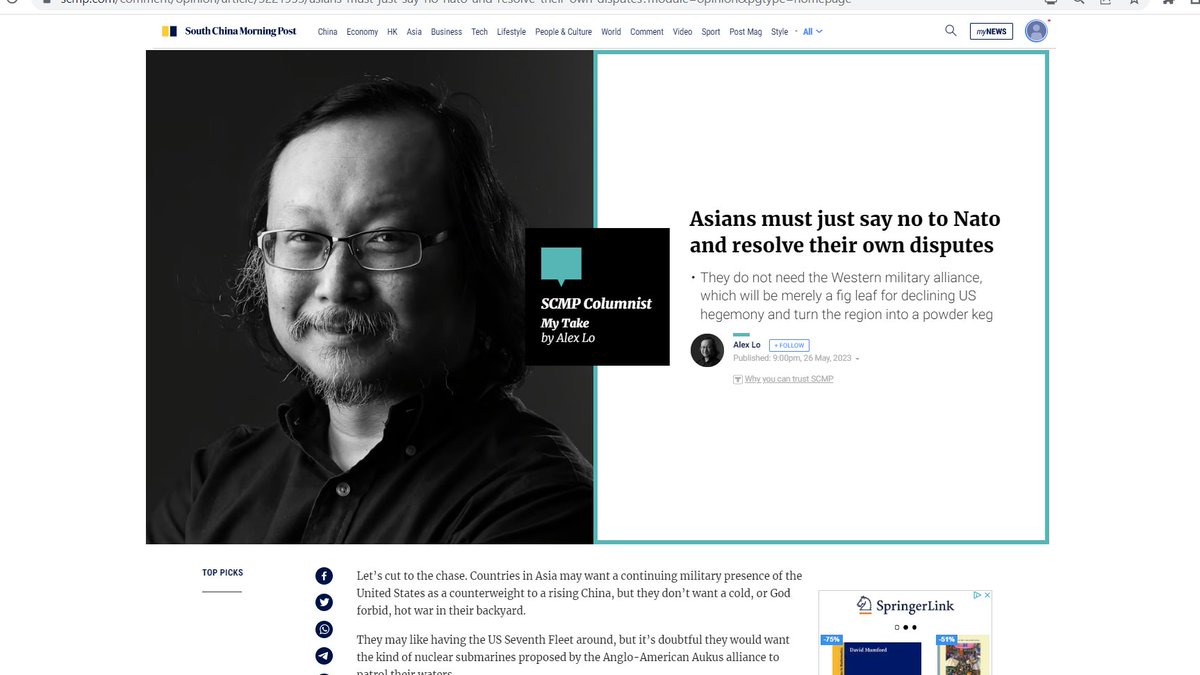1200x675 pixels.
Task: Click the AdChoices triangle icon
Action: pyautogui.click(x=977, y=595)
